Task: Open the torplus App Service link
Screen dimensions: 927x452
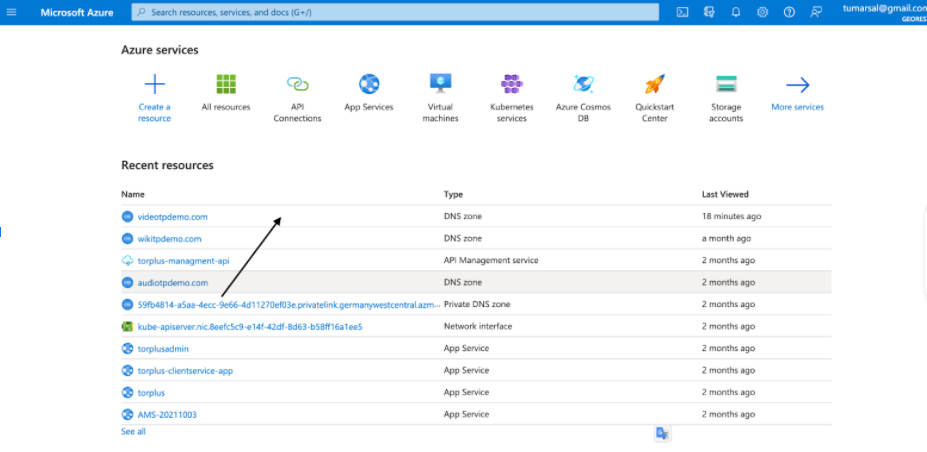Action: (x=151, y=393)
